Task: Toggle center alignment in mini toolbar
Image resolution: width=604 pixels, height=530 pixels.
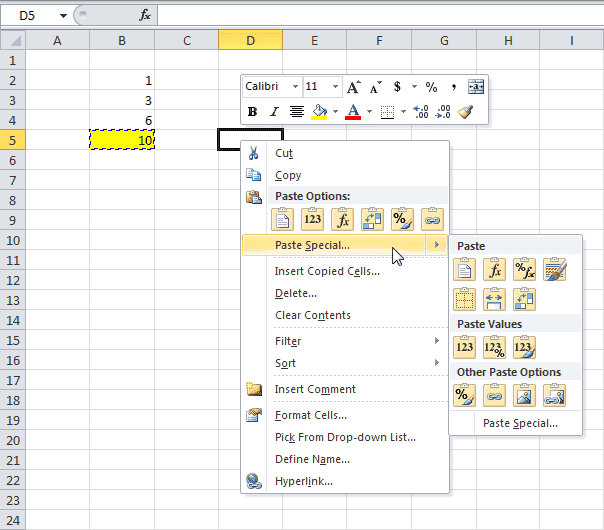Action: (297, 112)
